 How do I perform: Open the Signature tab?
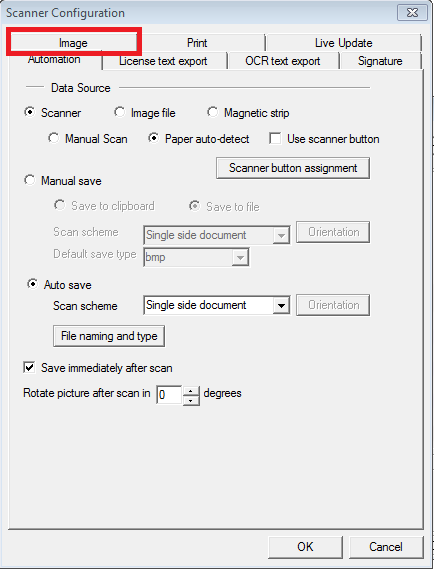tap(380, 61)
